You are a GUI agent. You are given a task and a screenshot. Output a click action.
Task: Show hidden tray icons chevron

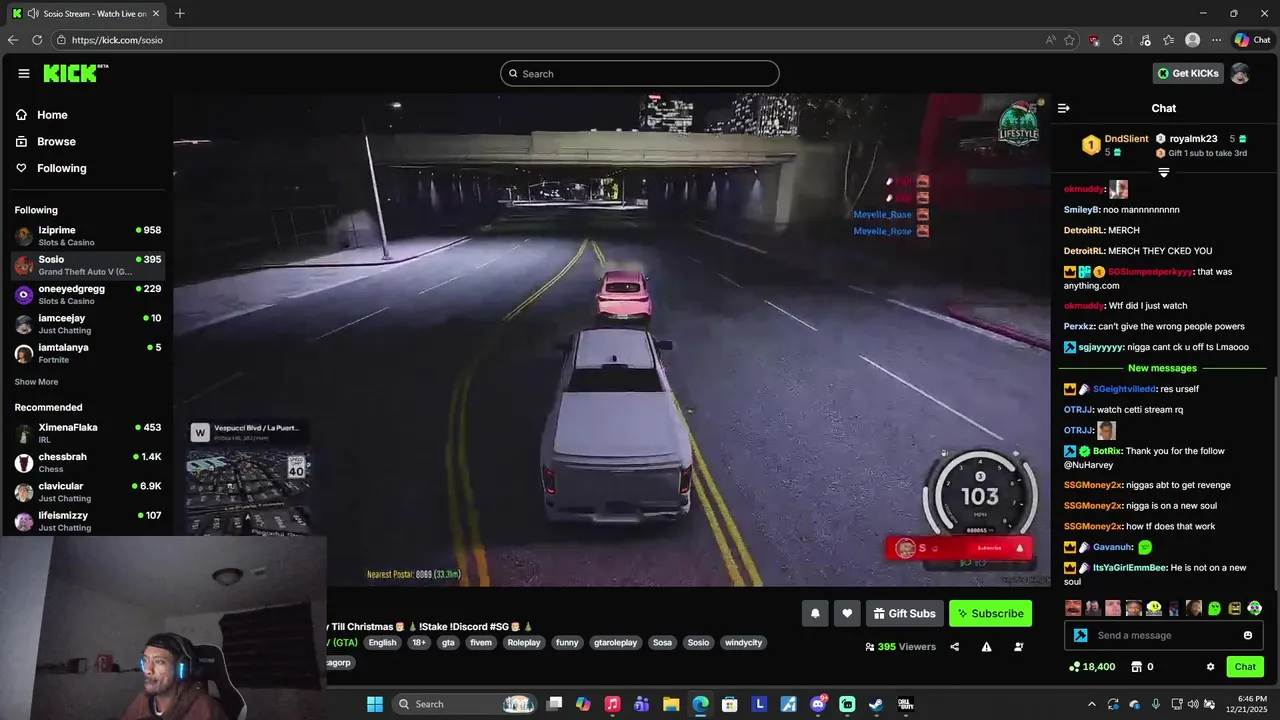tap(1091, 704)
